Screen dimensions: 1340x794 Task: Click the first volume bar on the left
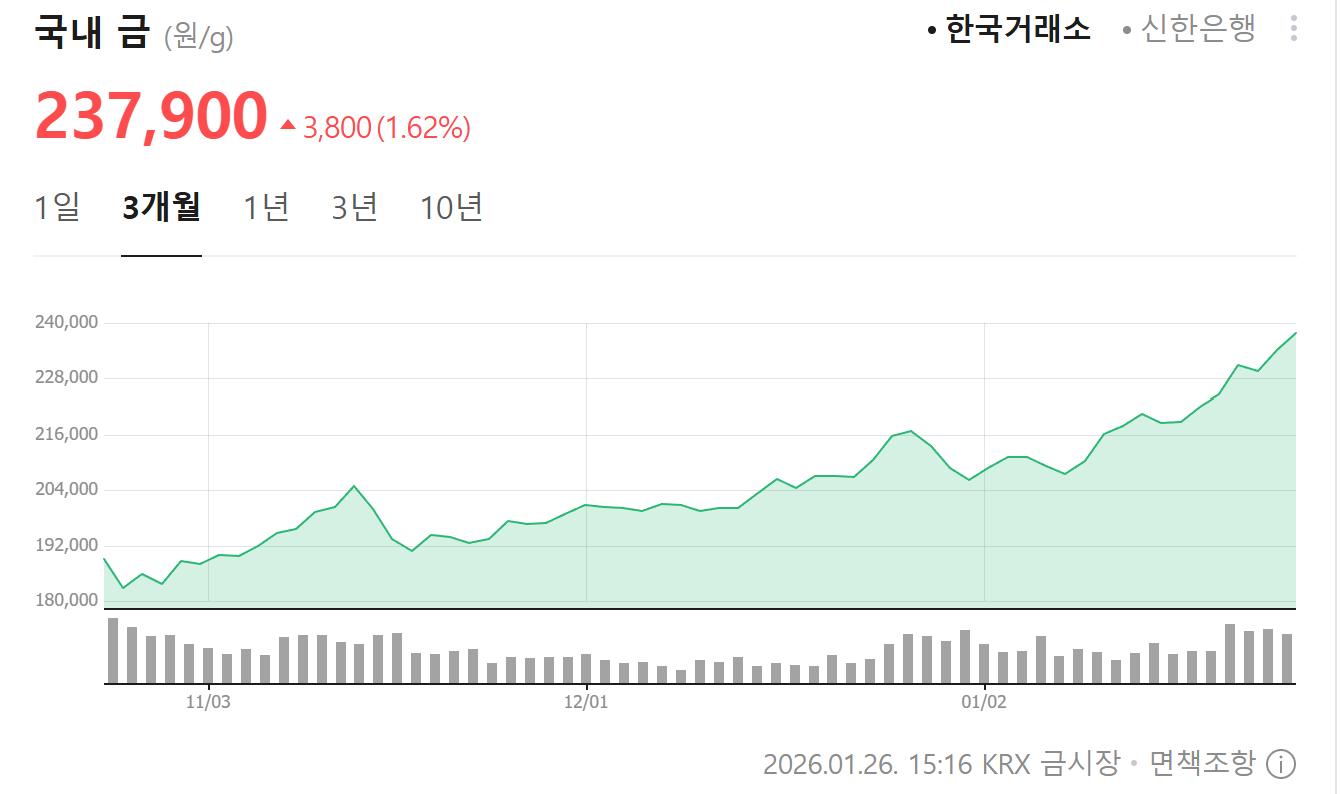tap(113, 650)
